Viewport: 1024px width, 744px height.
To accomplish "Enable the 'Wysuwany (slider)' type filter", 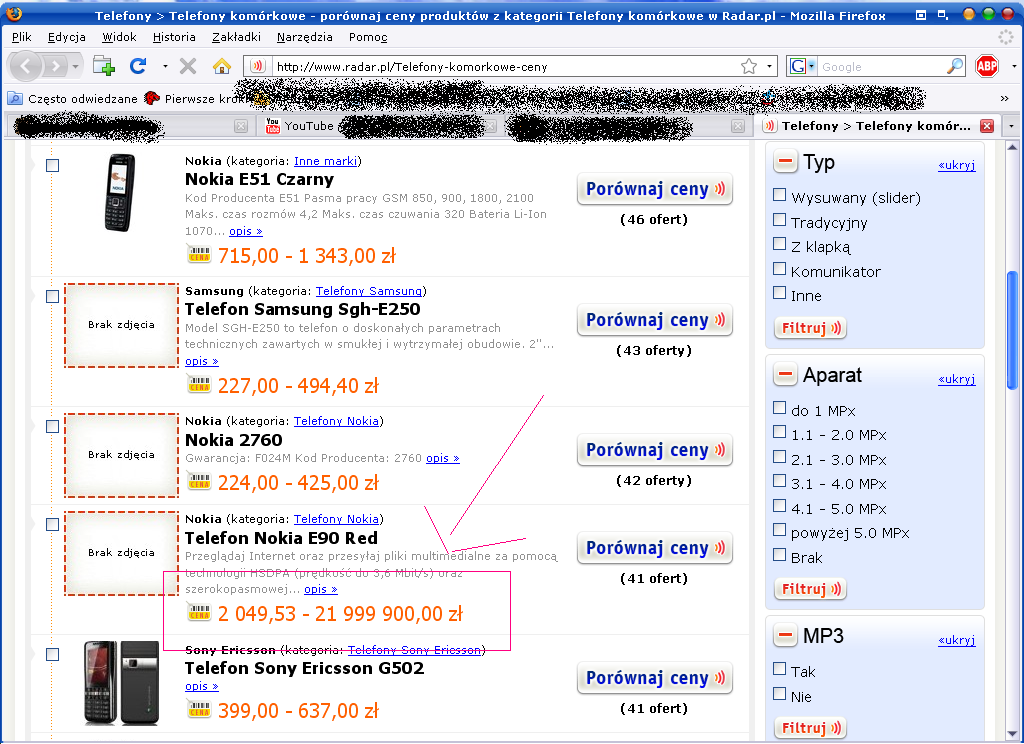I will [780, 196].
